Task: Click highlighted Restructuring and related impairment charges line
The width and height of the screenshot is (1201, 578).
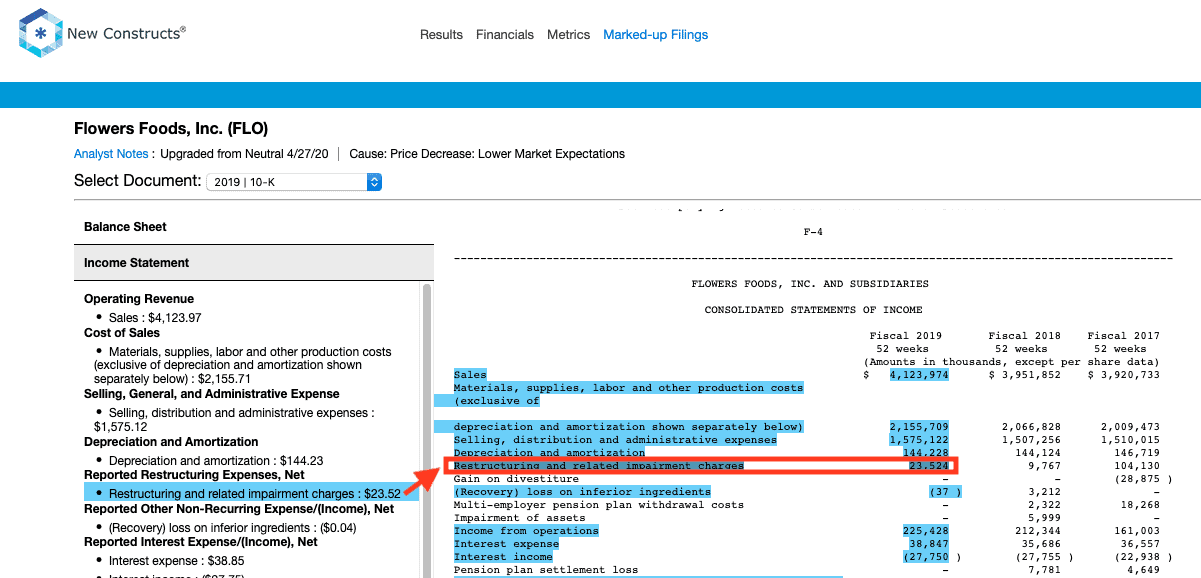Action: pyautogui.click(x=599, y=466)
